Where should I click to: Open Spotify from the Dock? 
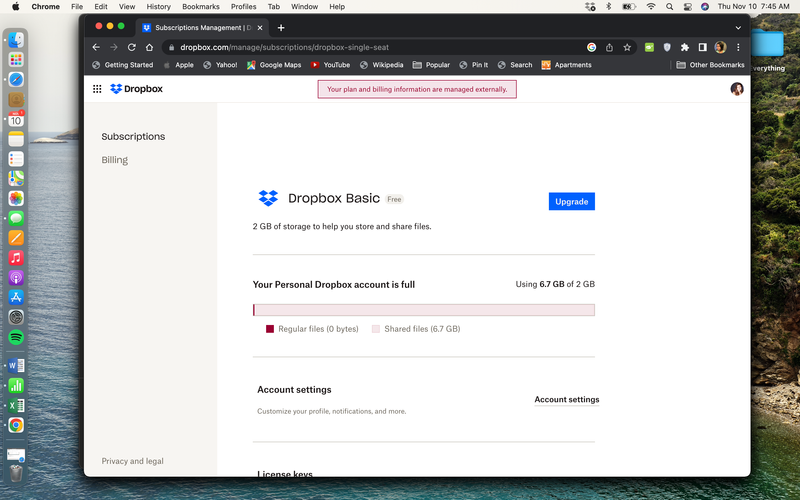[16, 337]
